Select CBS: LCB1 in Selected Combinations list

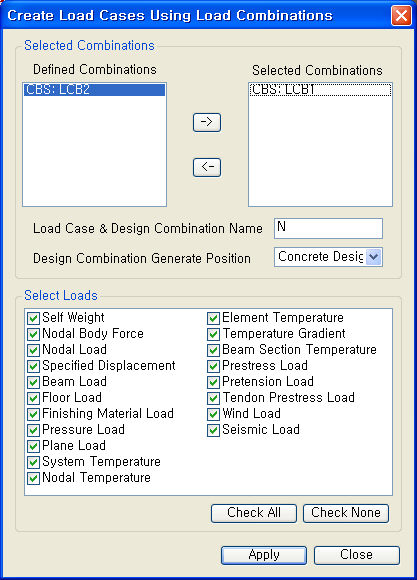320,90
